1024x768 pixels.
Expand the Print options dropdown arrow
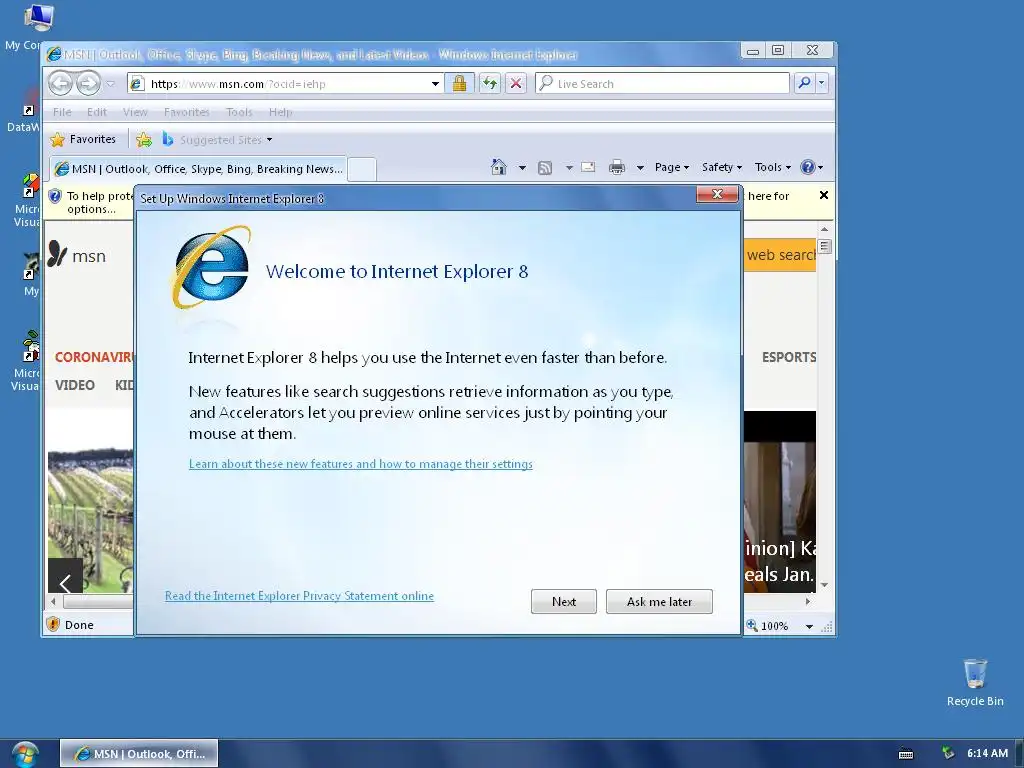[x=640, y=168]
